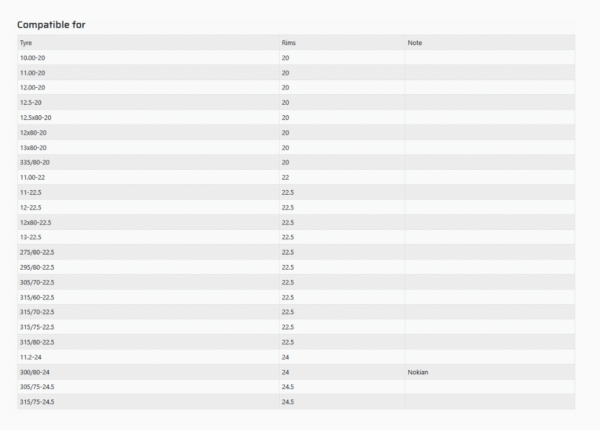Select the 10.00-20 tyre cell

[33, 58]
